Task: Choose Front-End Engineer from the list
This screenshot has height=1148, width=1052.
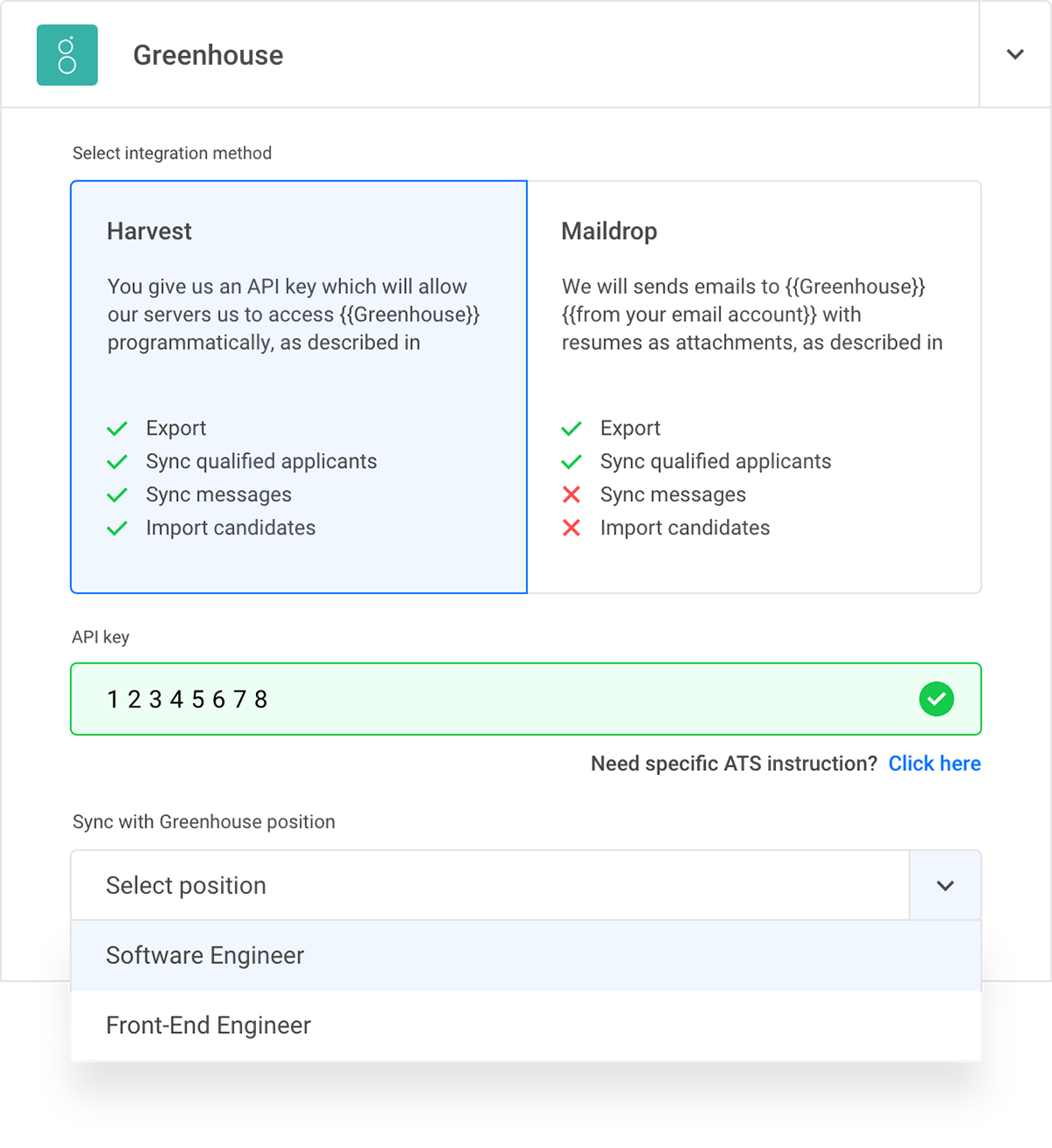Action: coord(526,1025)
